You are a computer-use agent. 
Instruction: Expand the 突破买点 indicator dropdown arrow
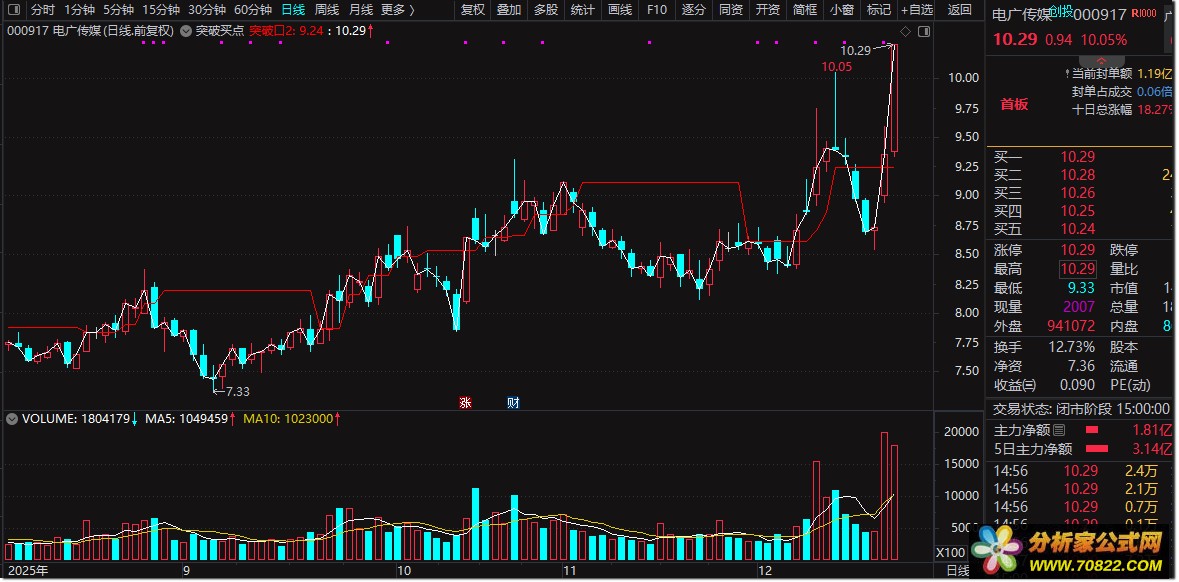point(186,32)
